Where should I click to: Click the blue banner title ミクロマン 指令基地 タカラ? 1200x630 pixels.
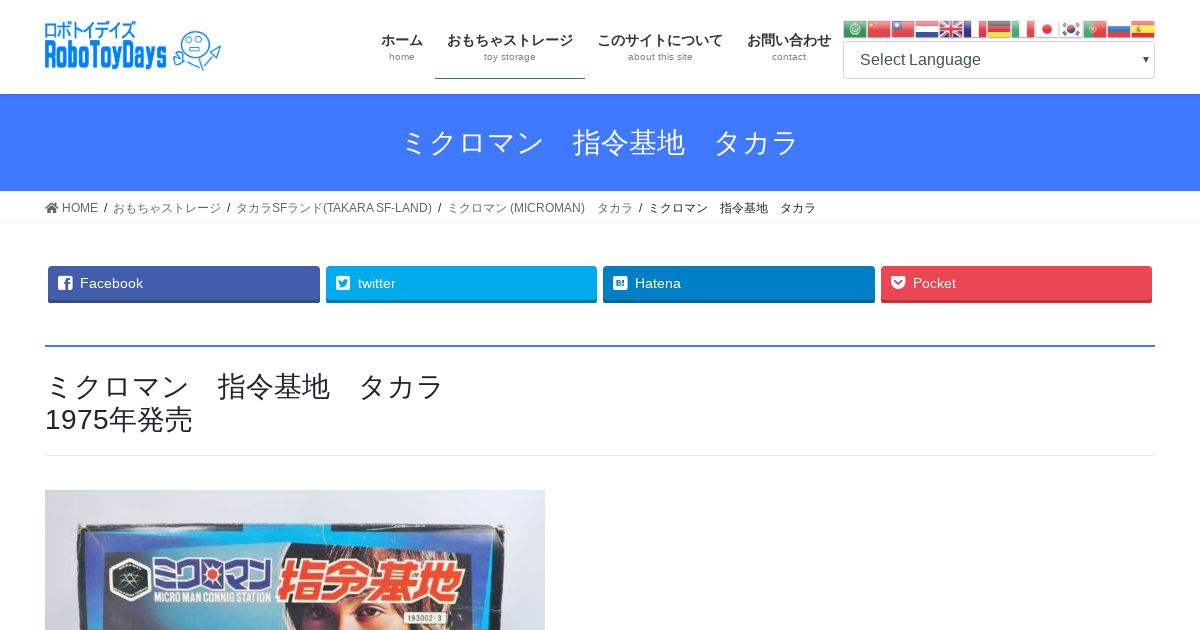tap(600, 143)
